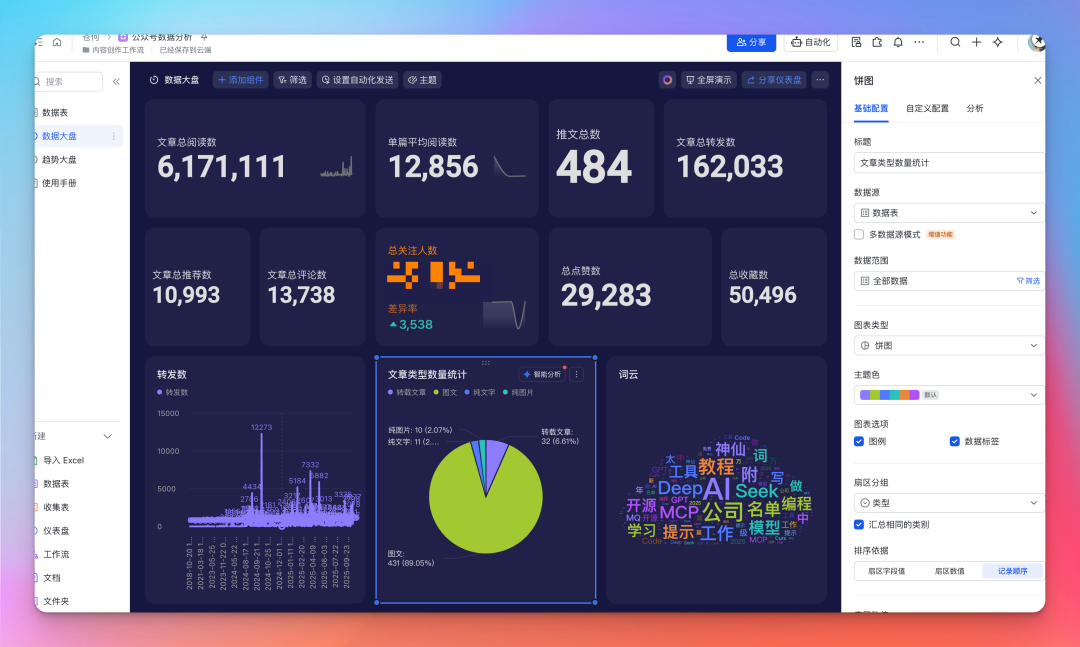Click the 内容创作工作流 folder breadcrumb
The width and height of the screenshot is (1080, 647).
point(114,50)
